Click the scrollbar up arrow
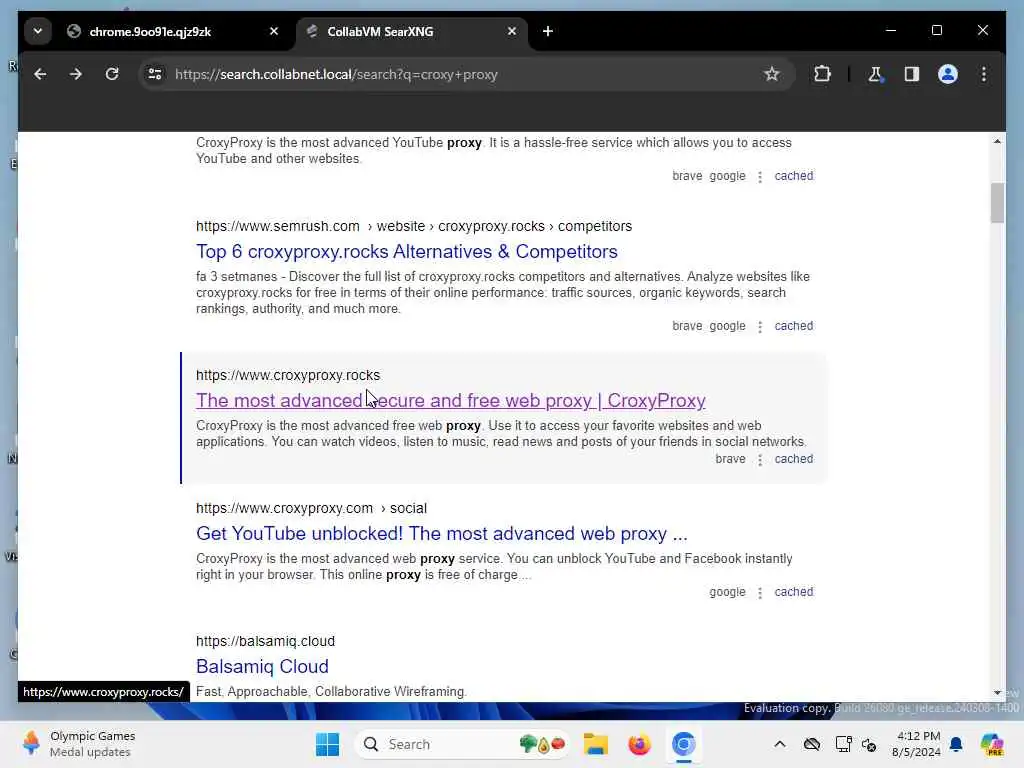This screenshot has width=1024, height=768. pos(997,142)
